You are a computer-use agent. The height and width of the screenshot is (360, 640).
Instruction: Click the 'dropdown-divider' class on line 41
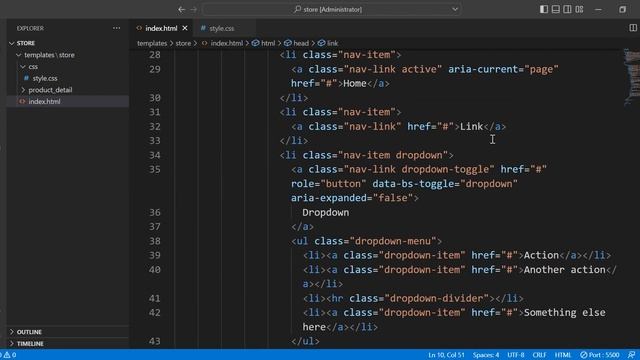(x=436, y=298)
